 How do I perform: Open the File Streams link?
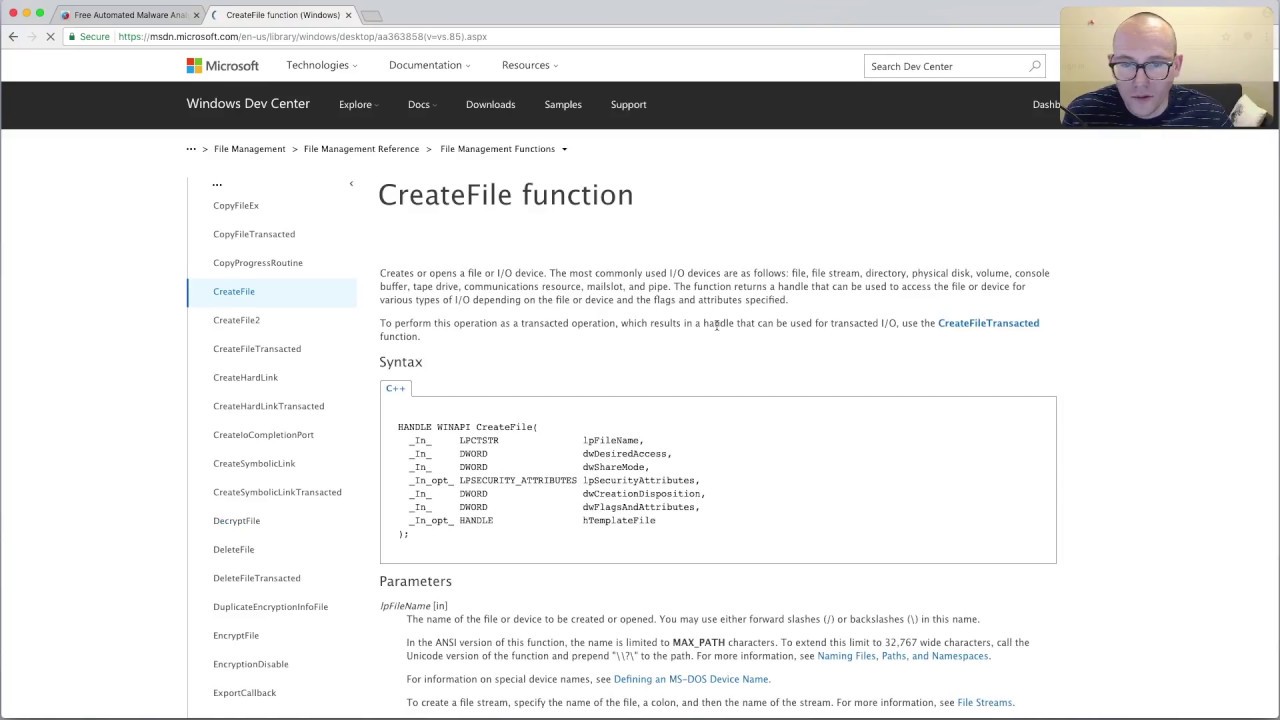984,703
